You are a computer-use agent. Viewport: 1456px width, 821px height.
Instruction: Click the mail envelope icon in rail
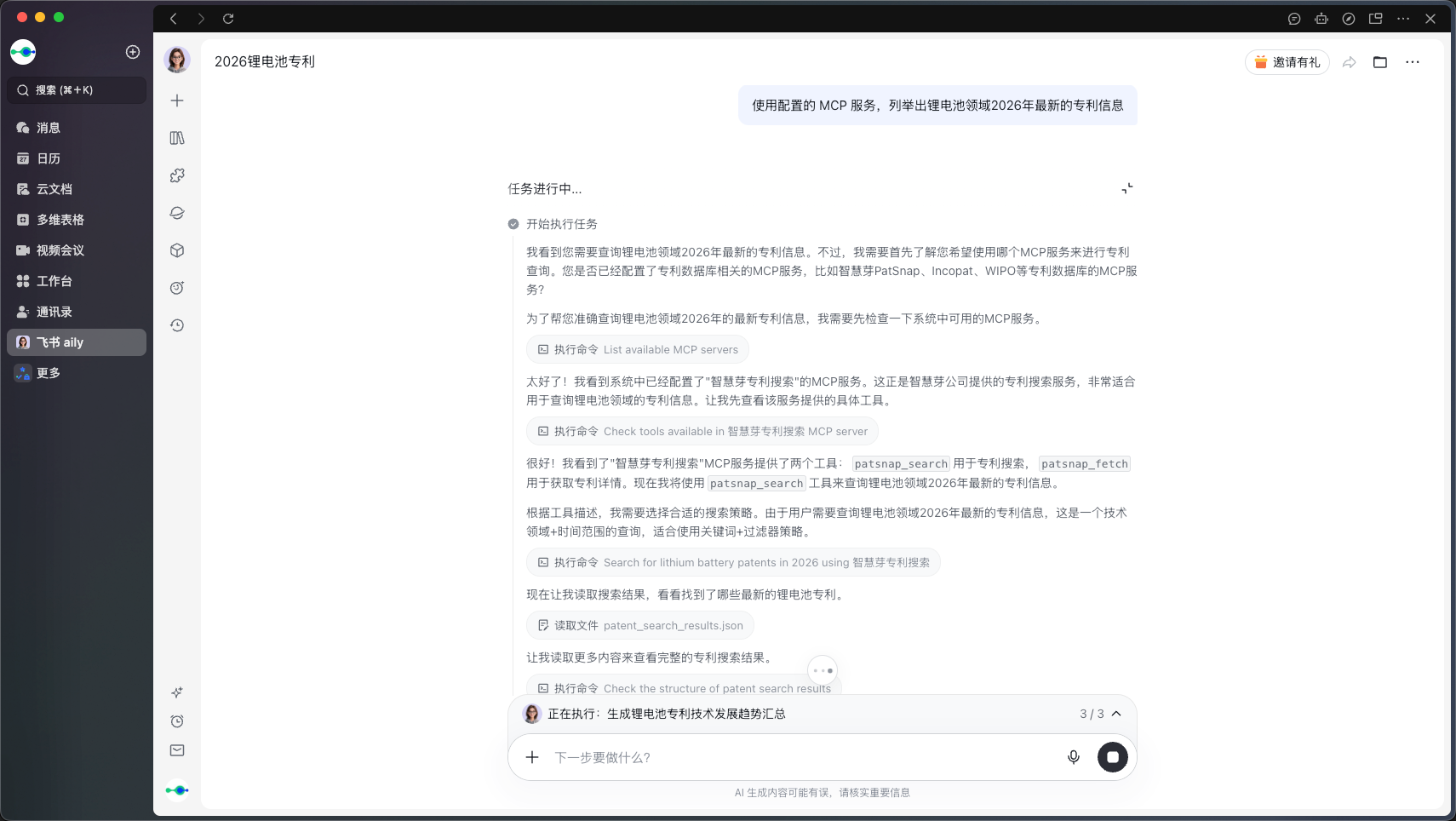tap(177, 750)
